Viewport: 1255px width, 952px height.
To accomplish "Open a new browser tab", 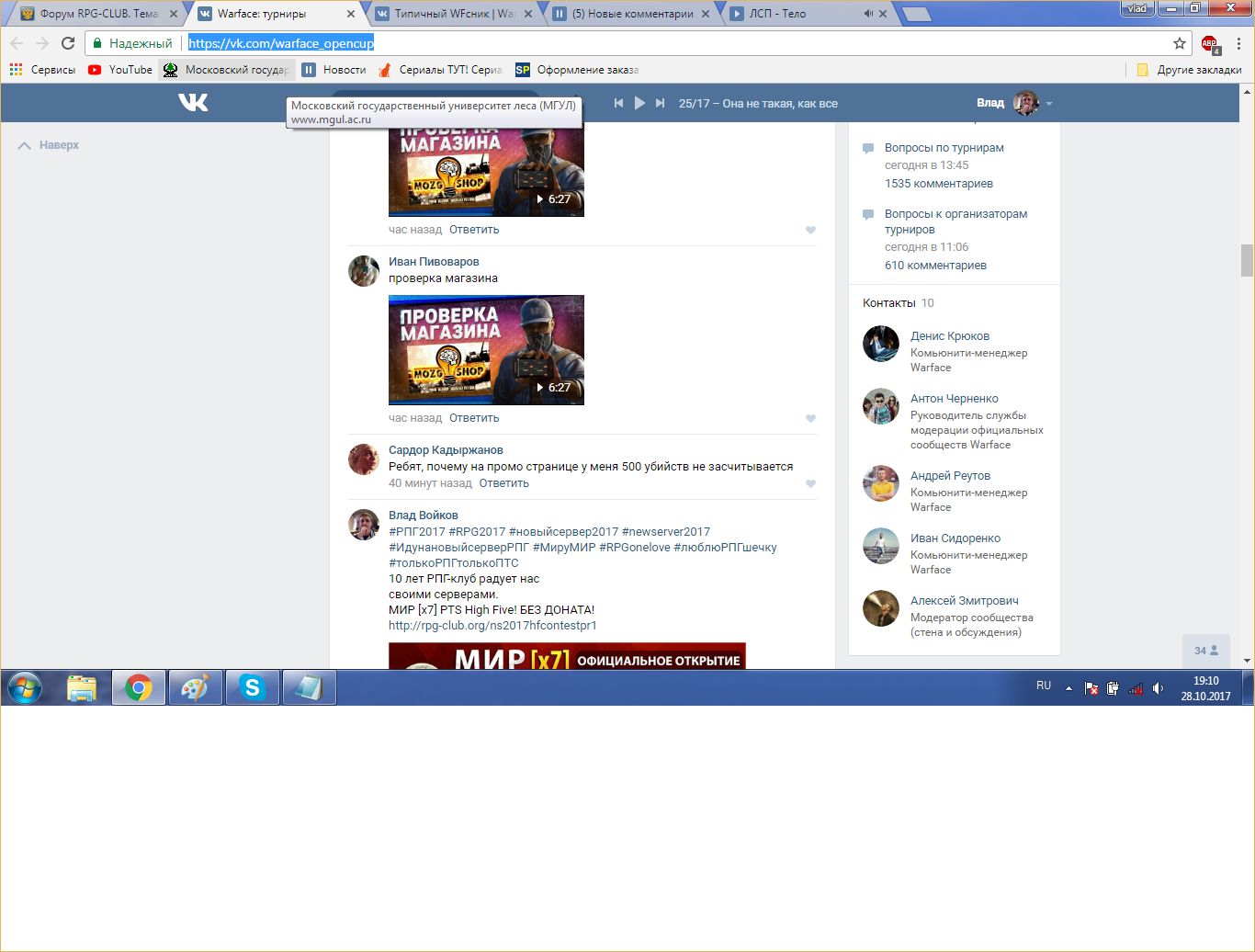I will pos(916,14).
